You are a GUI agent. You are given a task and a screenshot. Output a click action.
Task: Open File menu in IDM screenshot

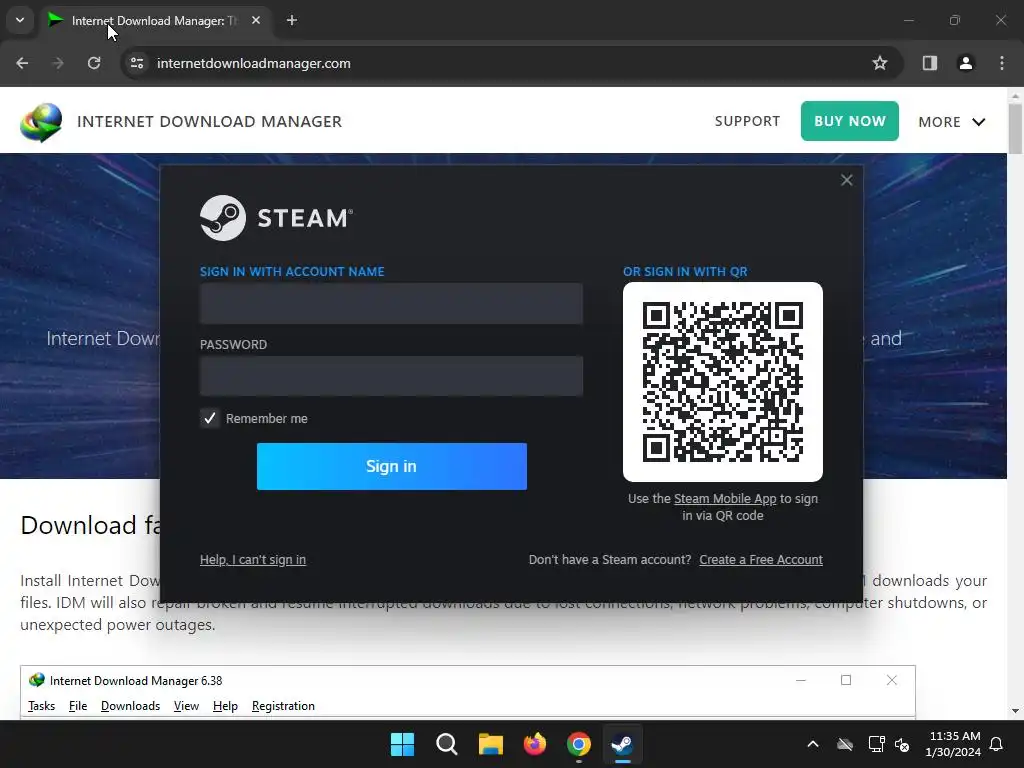coord(78,706)
